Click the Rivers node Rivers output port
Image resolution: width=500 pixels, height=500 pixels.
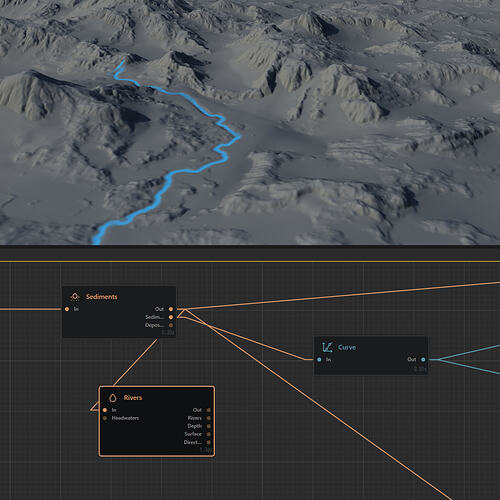point(209,418)
